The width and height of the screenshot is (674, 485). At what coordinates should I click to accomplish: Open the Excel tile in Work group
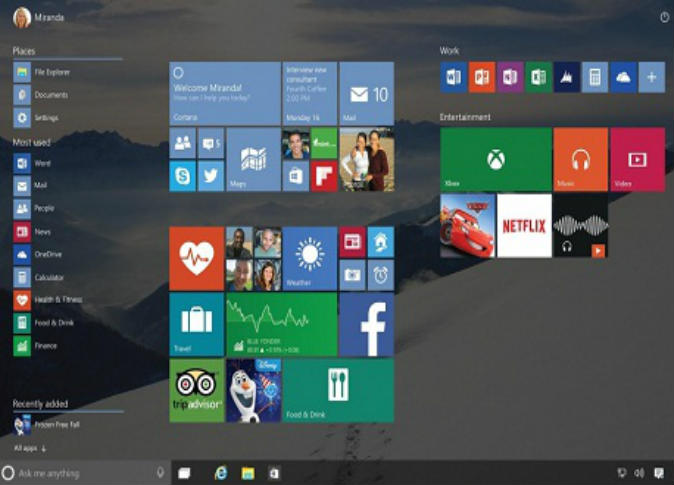[538, 77]
